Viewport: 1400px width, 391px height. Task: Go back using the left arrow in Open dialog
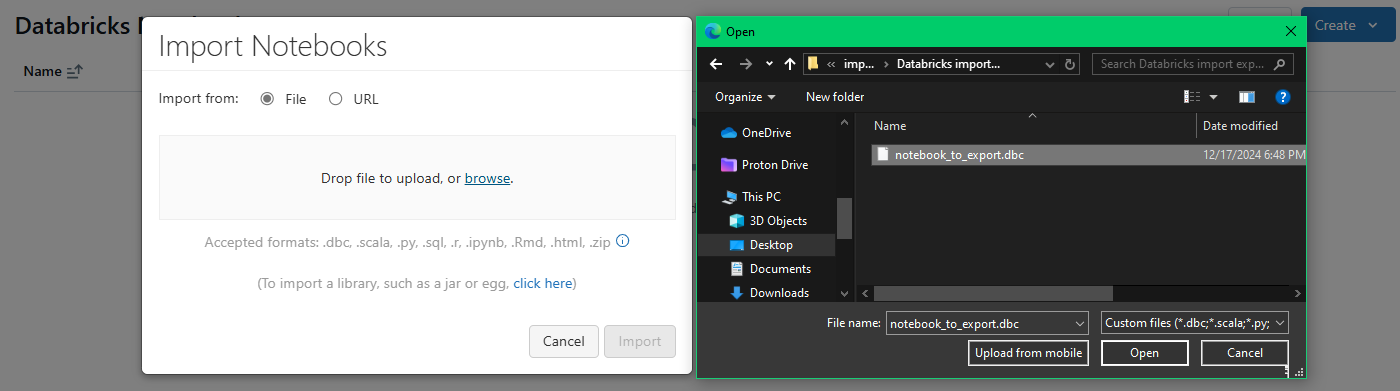point(715,64)
